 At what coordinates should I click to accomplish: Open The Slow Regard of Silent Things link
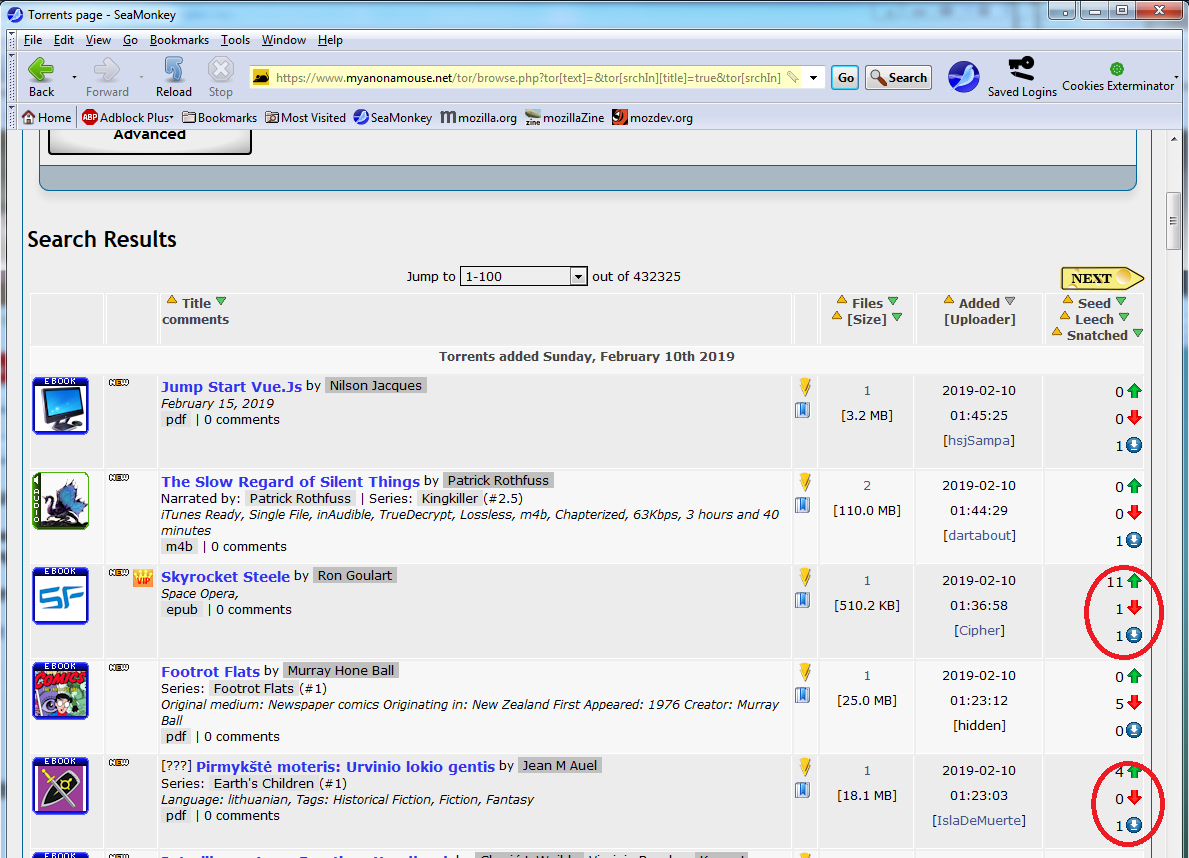(x=290, y=482)
